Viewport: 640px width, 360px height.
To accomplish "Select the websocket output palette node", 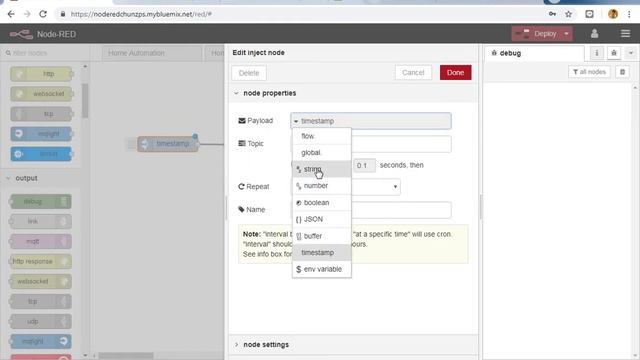I will click(x=40, y=281).
